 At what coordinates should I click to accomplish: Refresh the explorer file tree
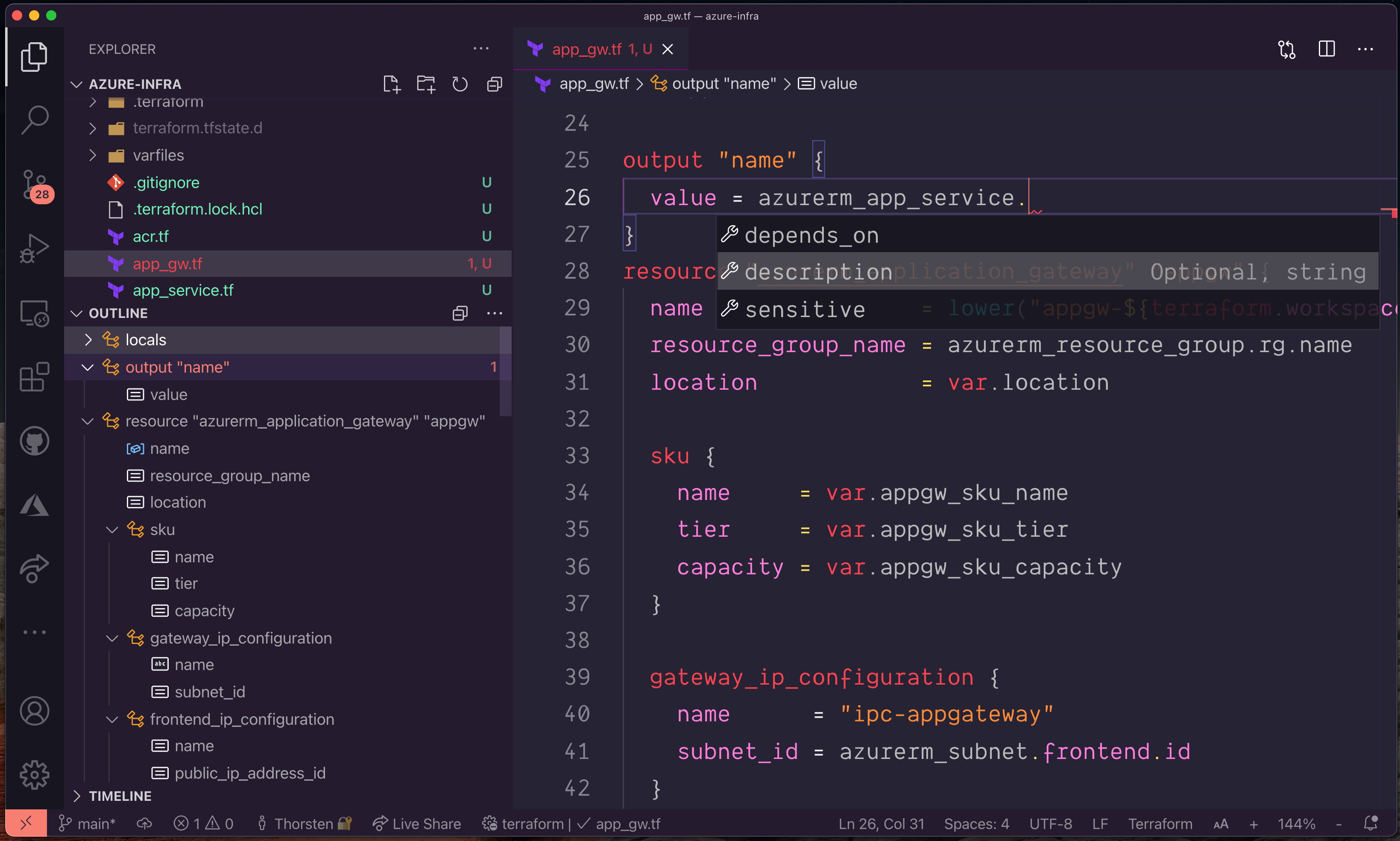pyautogui.click(x=460, y=85)
